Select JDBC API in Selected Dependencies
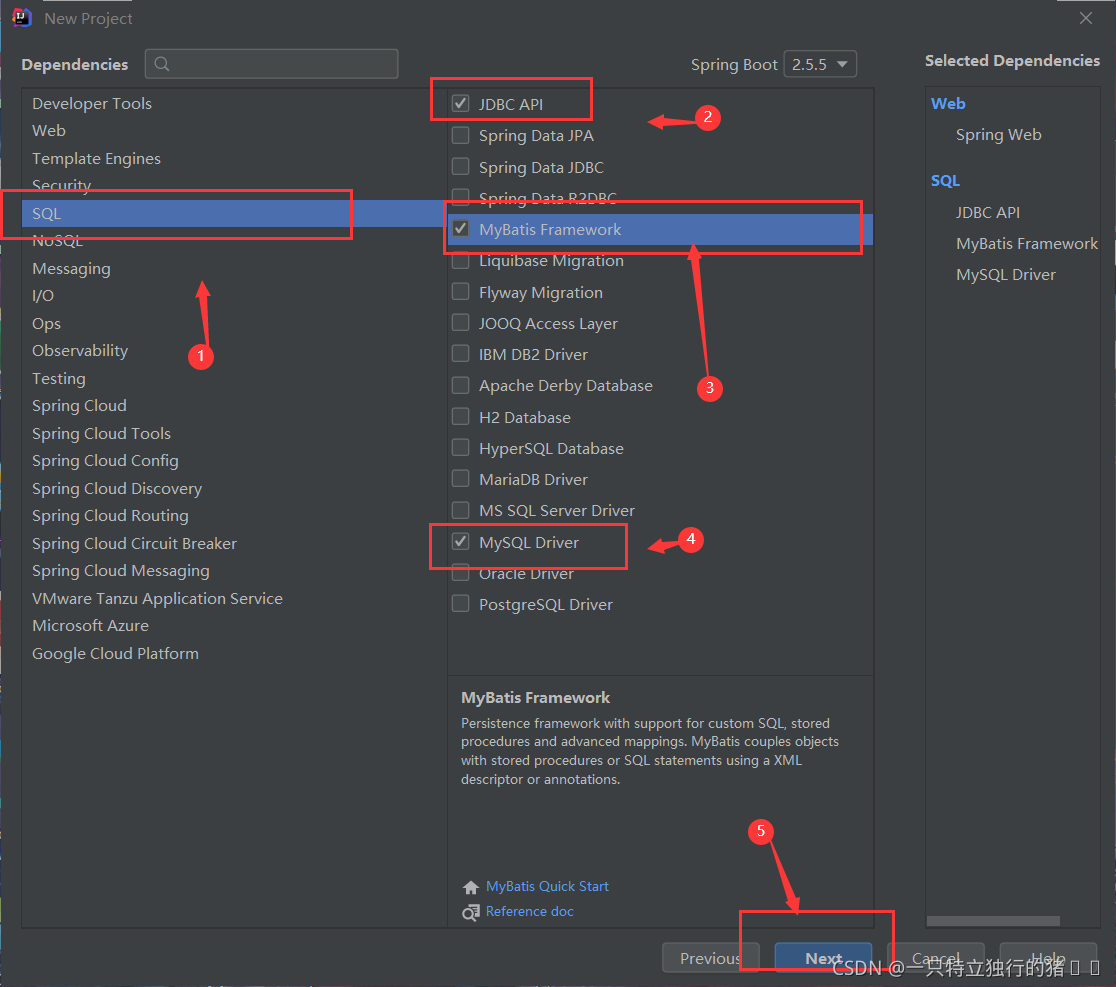This screenshot has height=987, width=1116. 987,212
